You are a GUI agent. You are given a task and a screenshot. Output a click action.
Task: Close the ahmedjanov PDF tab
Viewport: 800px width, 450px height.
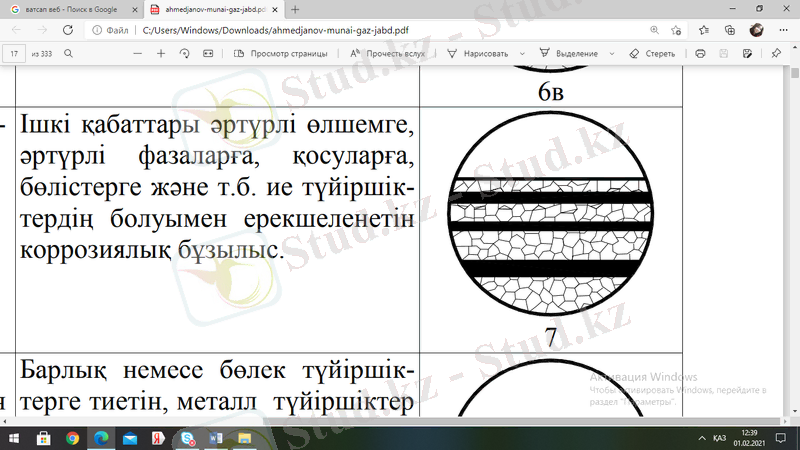click(275, 10)
